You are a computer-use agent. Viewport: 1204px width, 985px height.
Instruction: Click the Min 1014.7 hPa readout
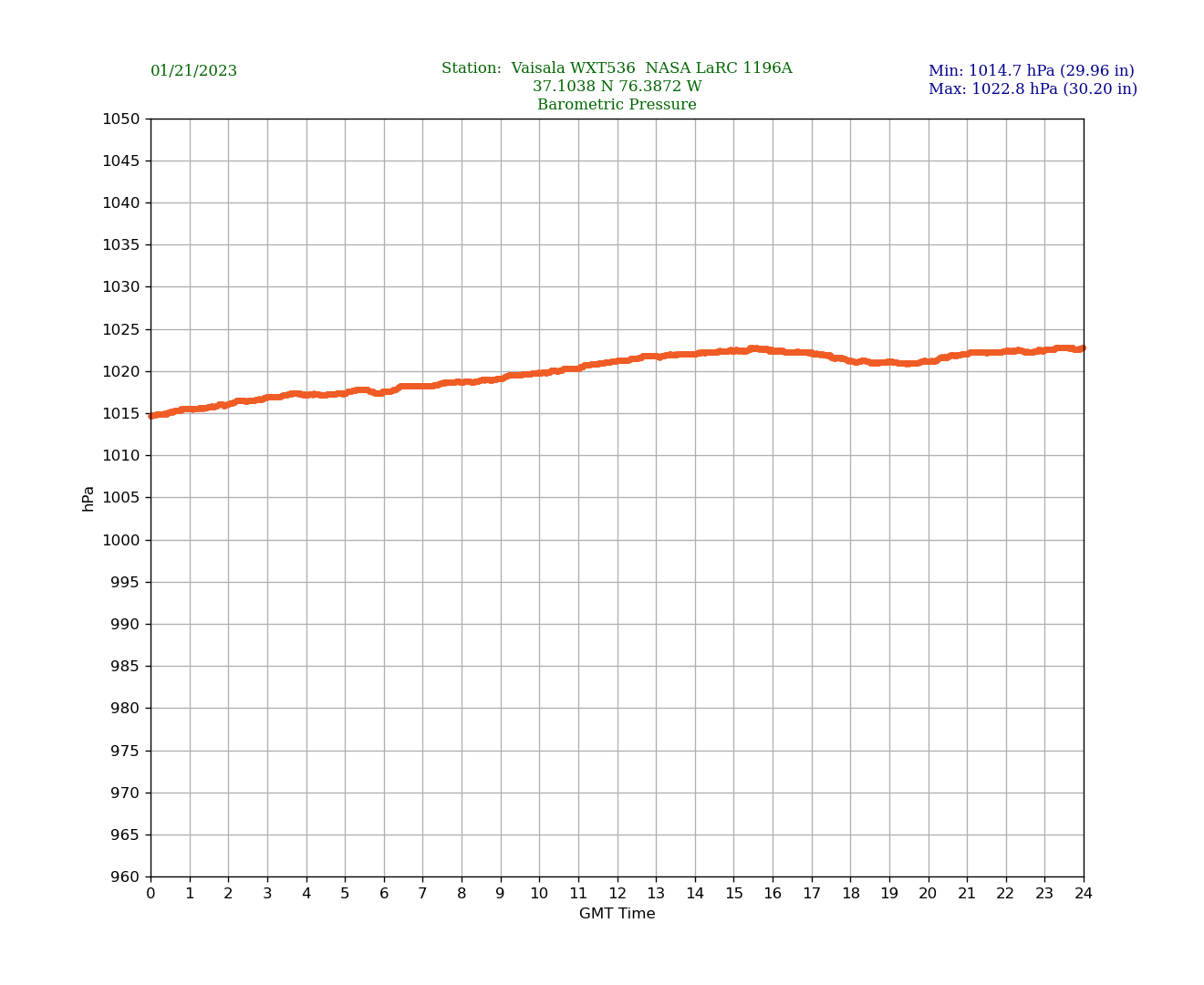point(1031,71)
